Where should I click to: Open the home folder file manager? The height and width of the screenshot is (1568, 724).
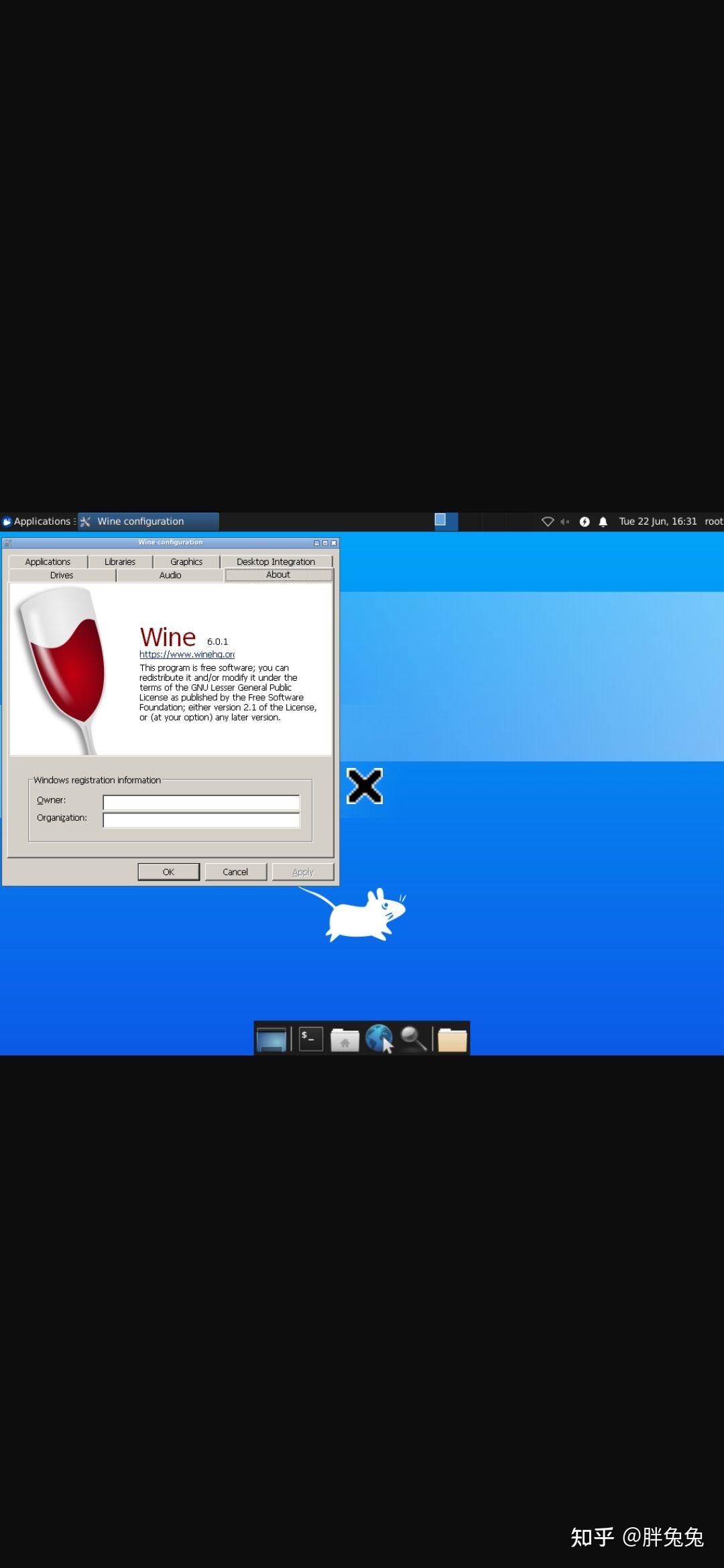tap(345, 1040)
